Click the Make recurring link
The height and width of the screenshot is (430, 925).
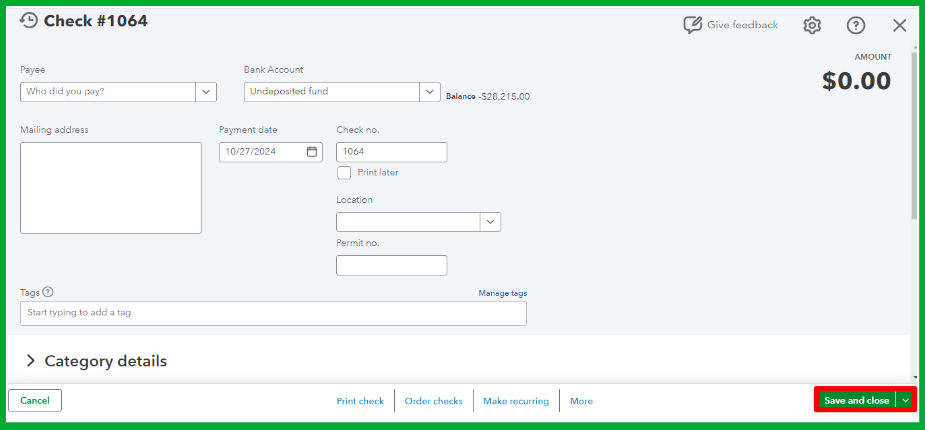coord(516,401)
